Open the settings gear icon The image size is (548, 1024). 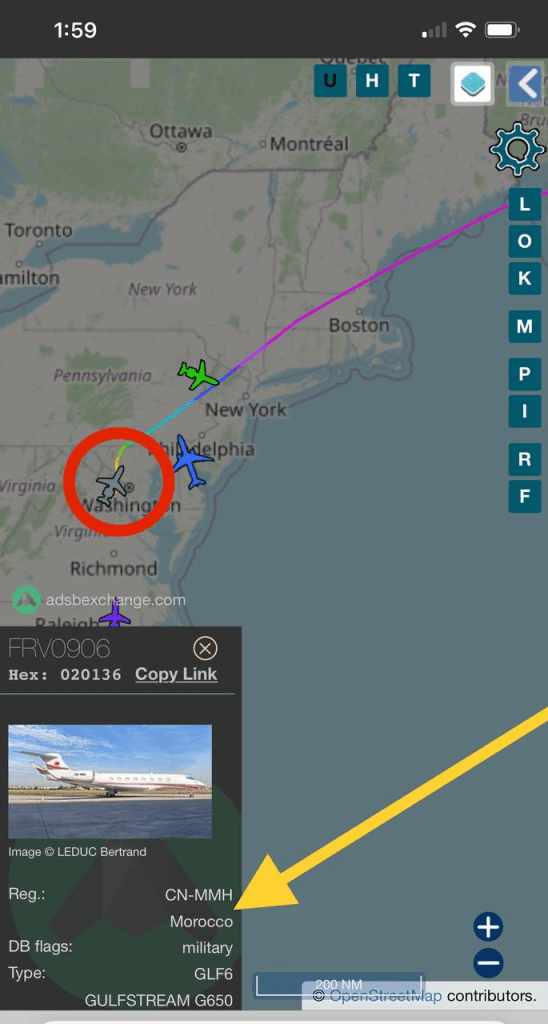point(517,149)
